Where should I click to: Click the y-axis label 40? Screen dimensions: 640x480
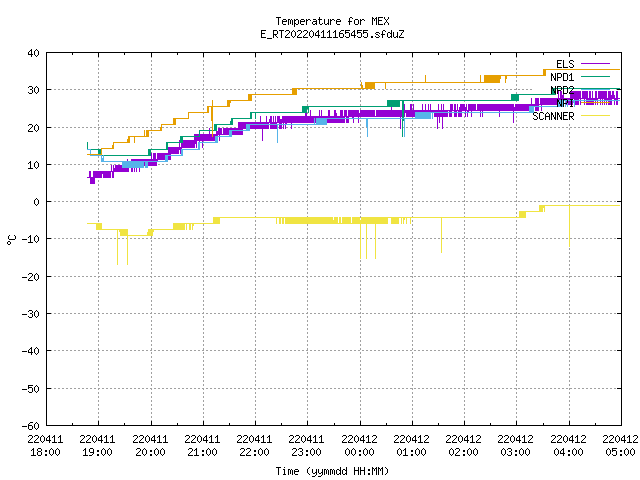tap(33, 53)
